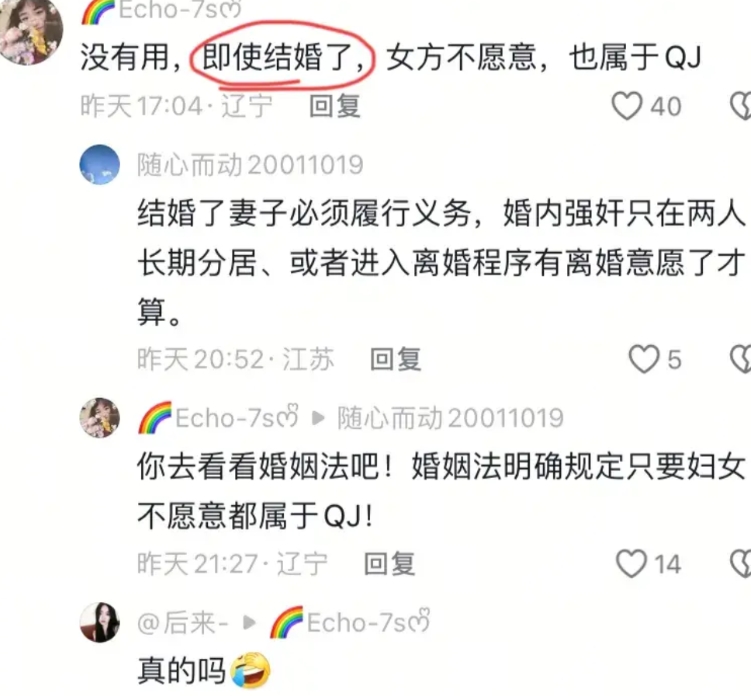Open Echo-7s avatar beside the reply

click(100, 417)
